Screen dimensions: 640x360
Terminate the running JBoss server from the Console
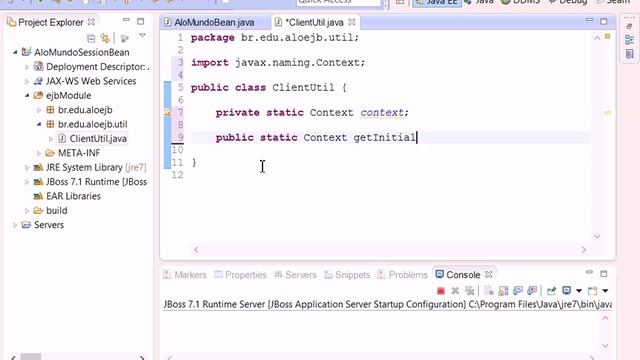(x=441, y=291)
